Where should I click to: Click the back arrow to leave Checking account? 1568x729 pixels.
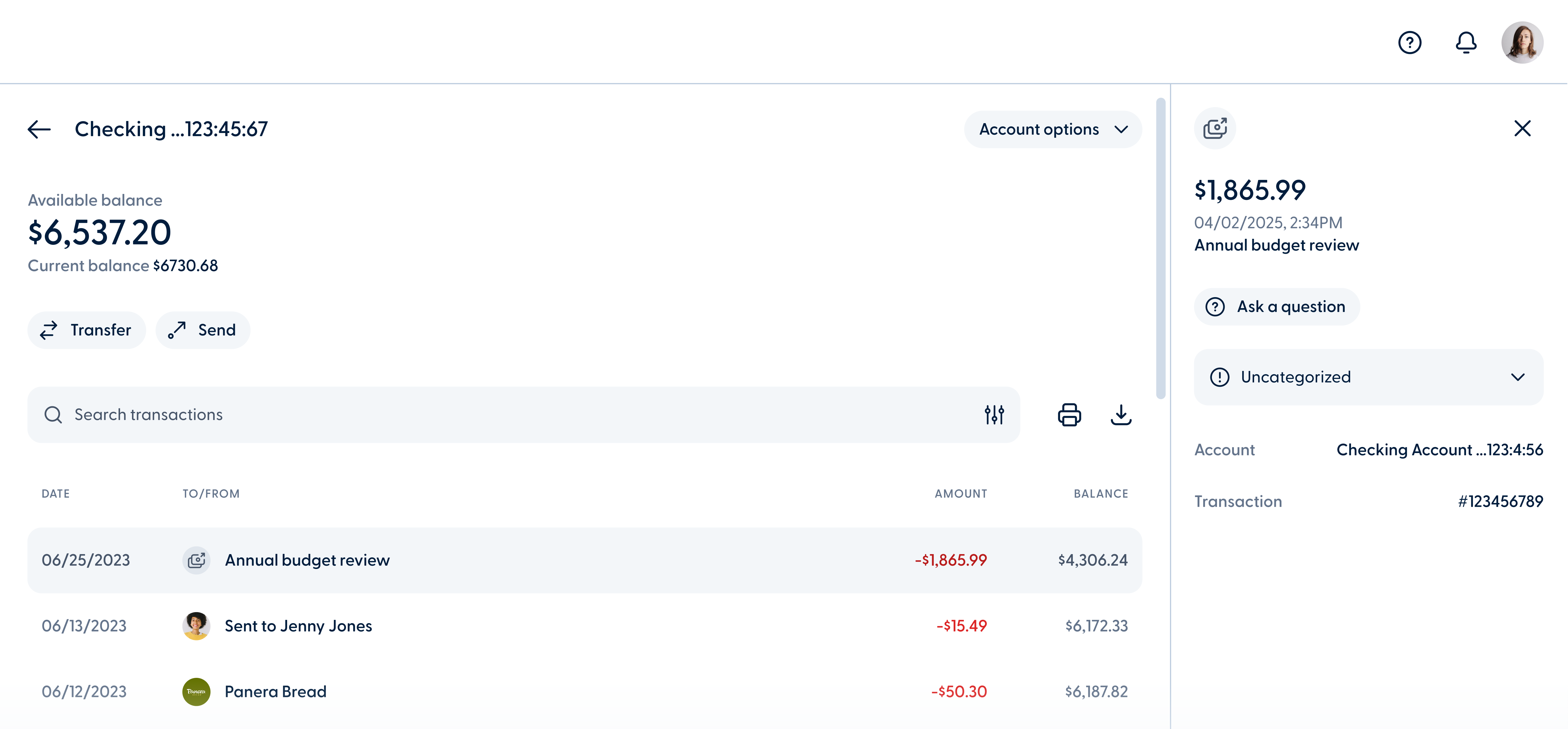[x=39, y=128]
